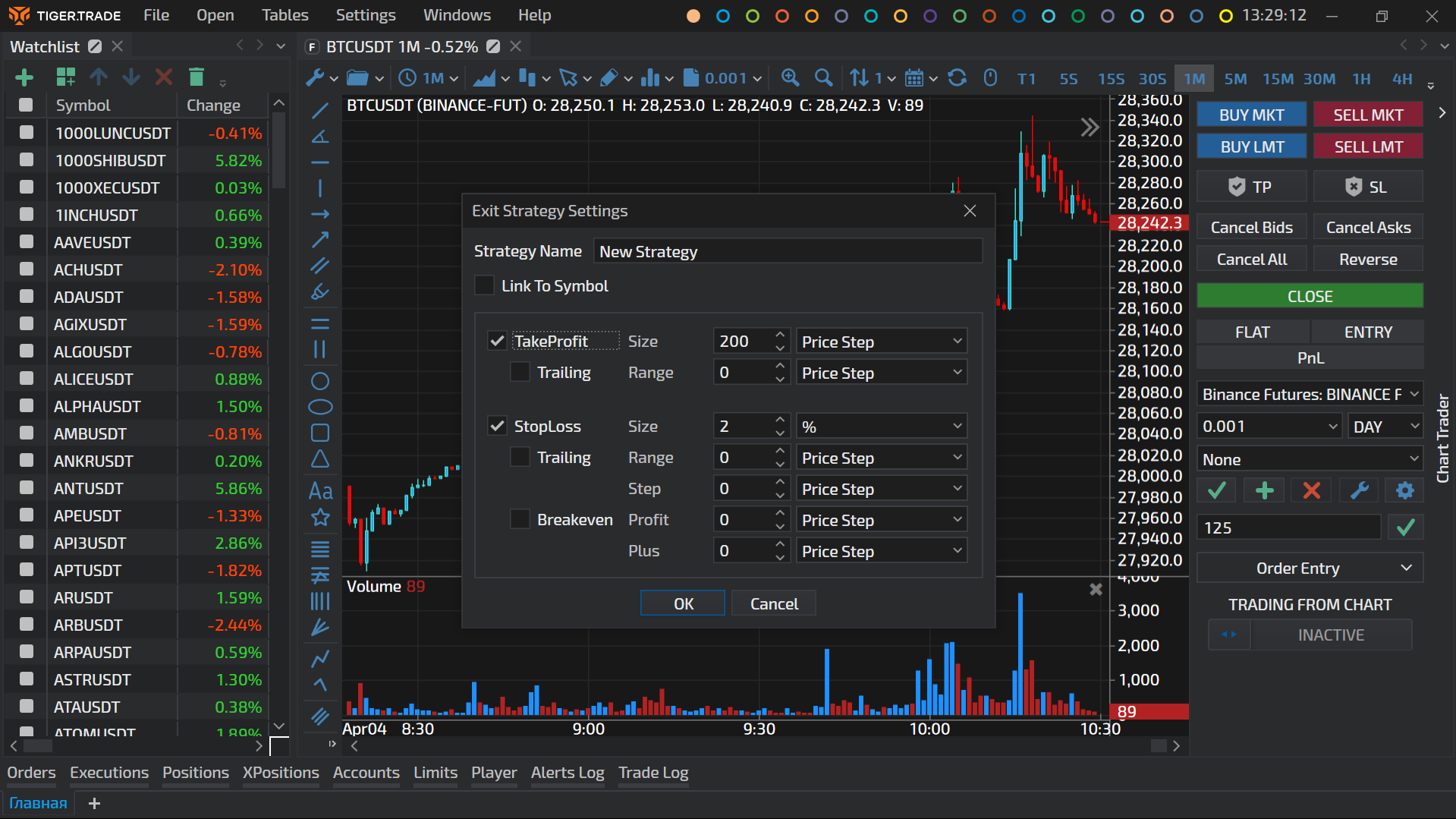Click the refresh chart icon

pos(958,77)
